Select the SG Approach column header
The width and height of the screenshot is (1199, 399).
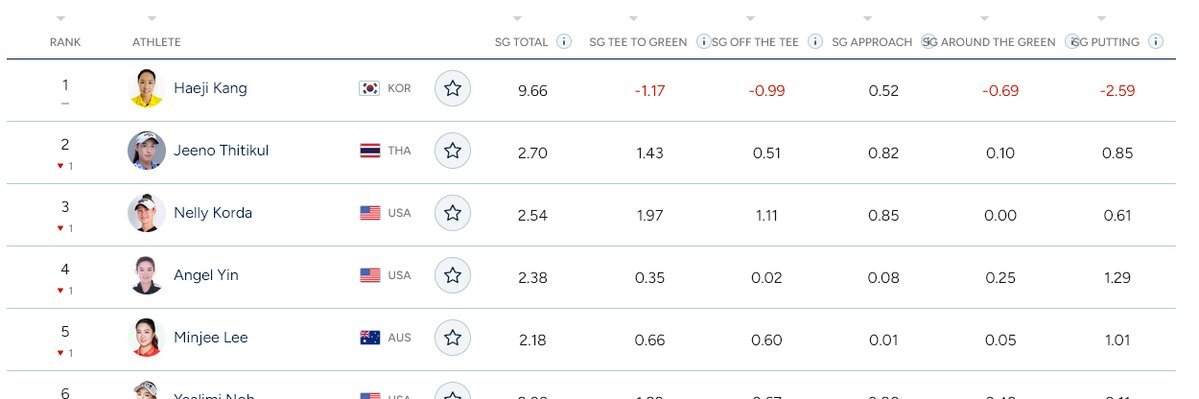(x=872, y=42)
